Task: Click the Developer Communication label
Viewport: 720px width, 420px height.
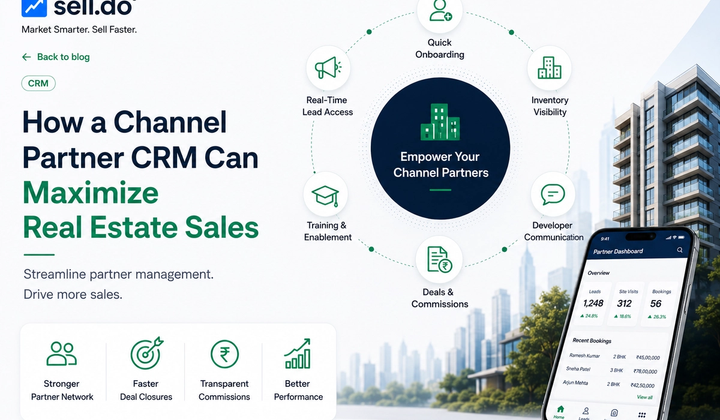Action: click(x=553, y=231)
